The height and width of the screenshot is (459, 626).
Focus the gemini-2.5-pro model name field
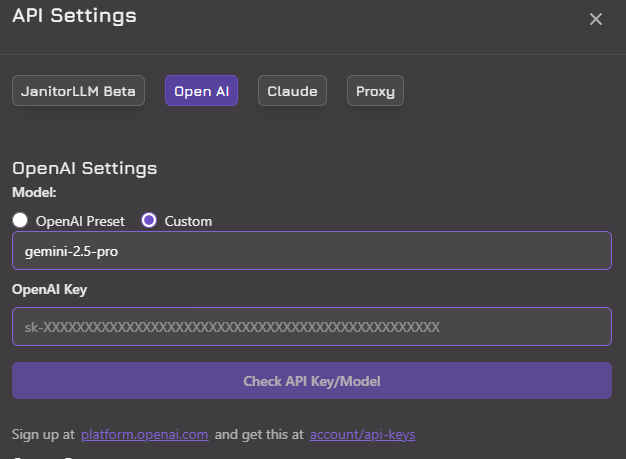point(311,250)
